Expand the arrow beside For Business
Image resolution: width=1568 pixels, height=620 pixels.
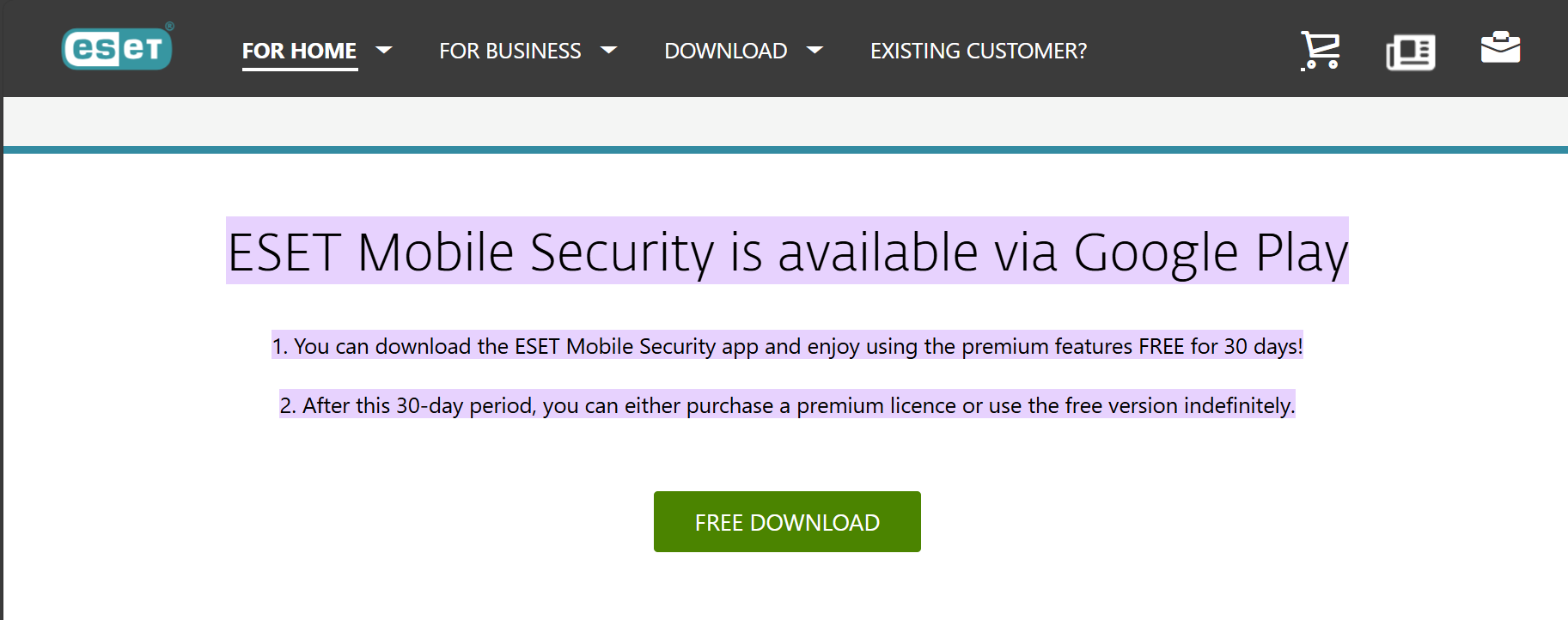[609, 50]
